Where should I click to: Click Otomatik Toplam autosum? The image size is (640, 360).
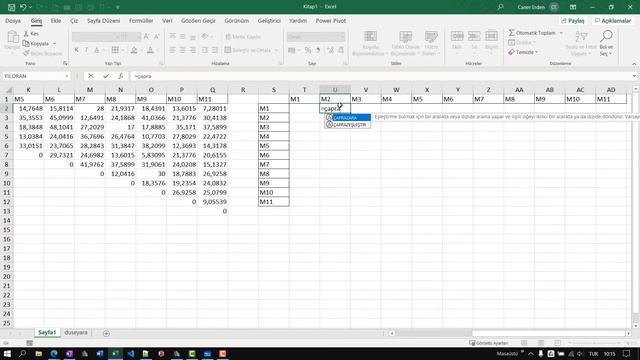click(x=532, y=33)
